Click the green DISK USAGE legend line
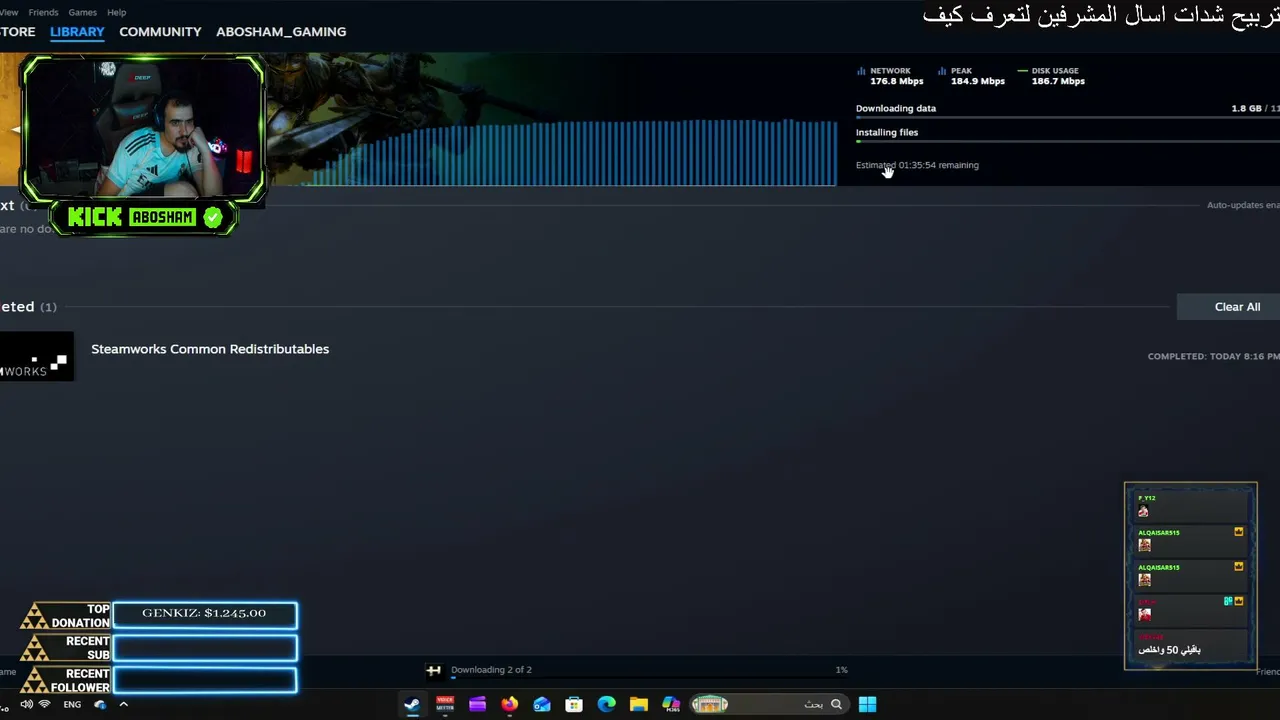Viewport: 1280px width, 720px height. (x=1022, y=71)
